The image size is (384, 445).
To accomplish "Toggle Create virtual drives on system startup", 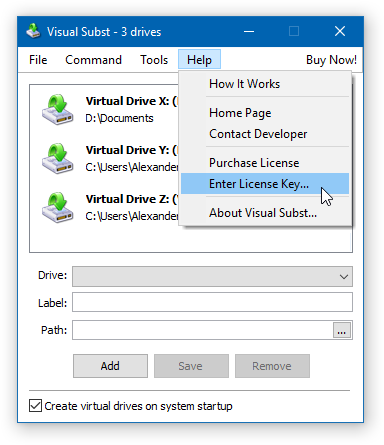I will click(35, 406).
